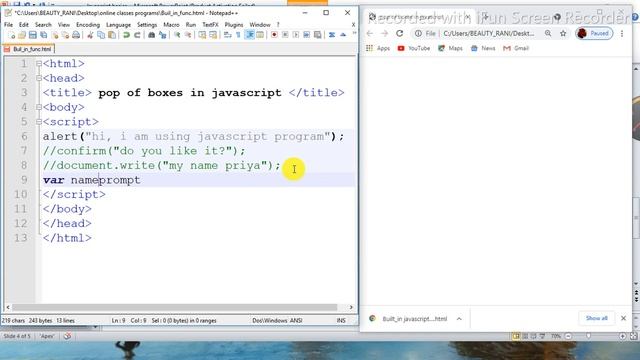Screen dimensions: 640x360
Task: Open the Run menu
Action: [191, 25]
